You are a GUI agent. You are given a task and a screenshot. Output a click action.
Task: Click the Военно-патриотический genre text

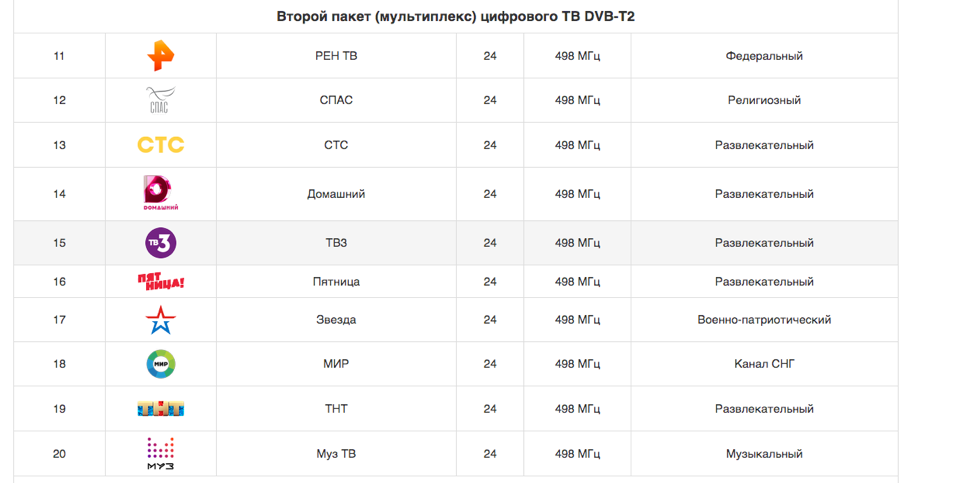[764, 320]
